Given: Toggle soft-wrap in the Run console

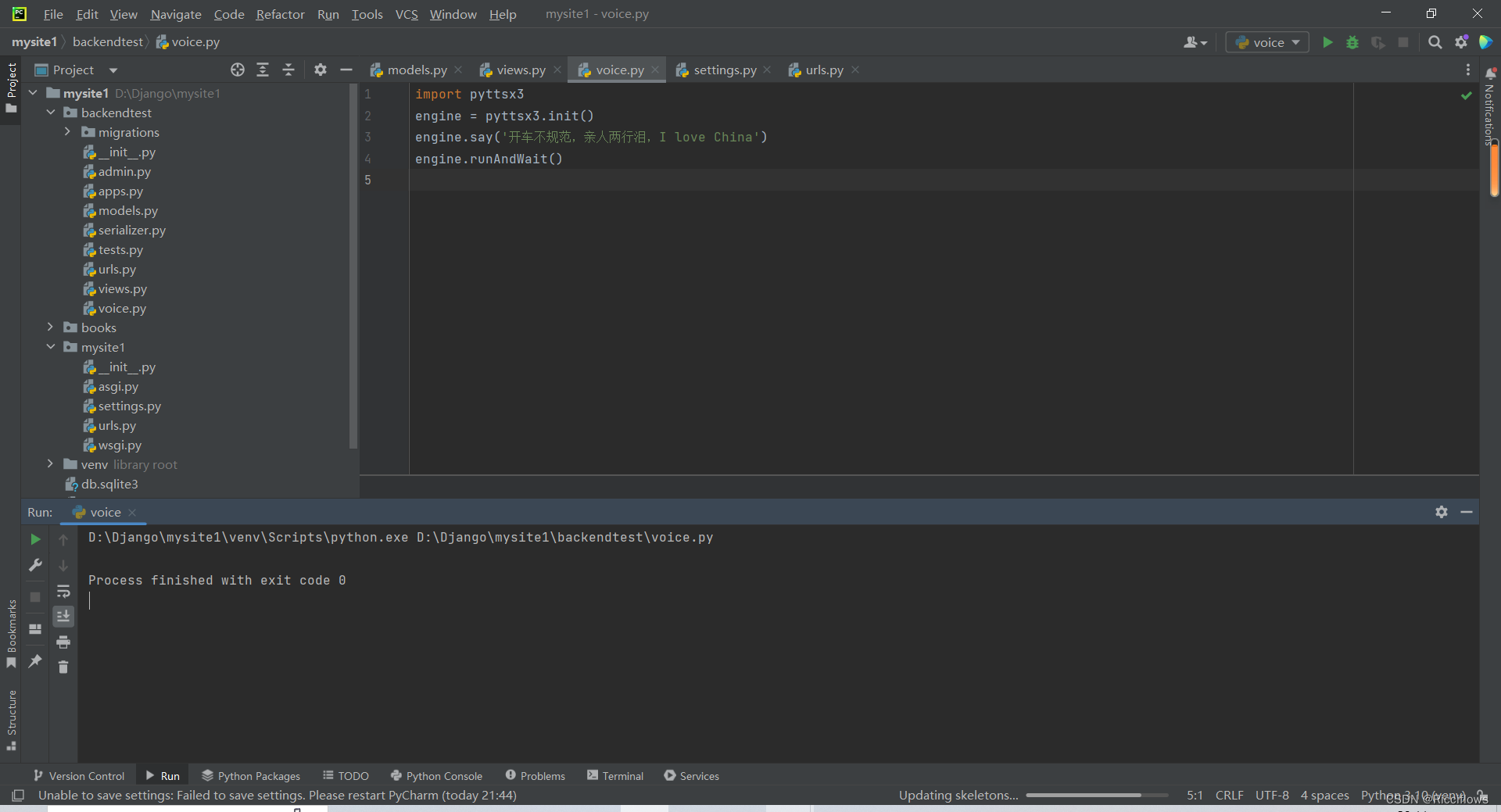Looking at the screenshot, I should pyautogui.click(x=64, y=592).
